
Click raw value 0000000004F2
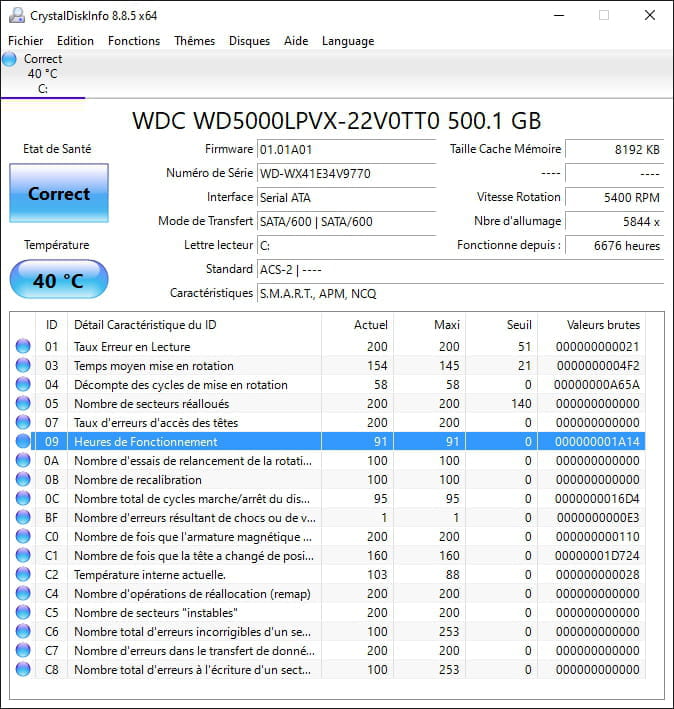[x=598, y=365]
